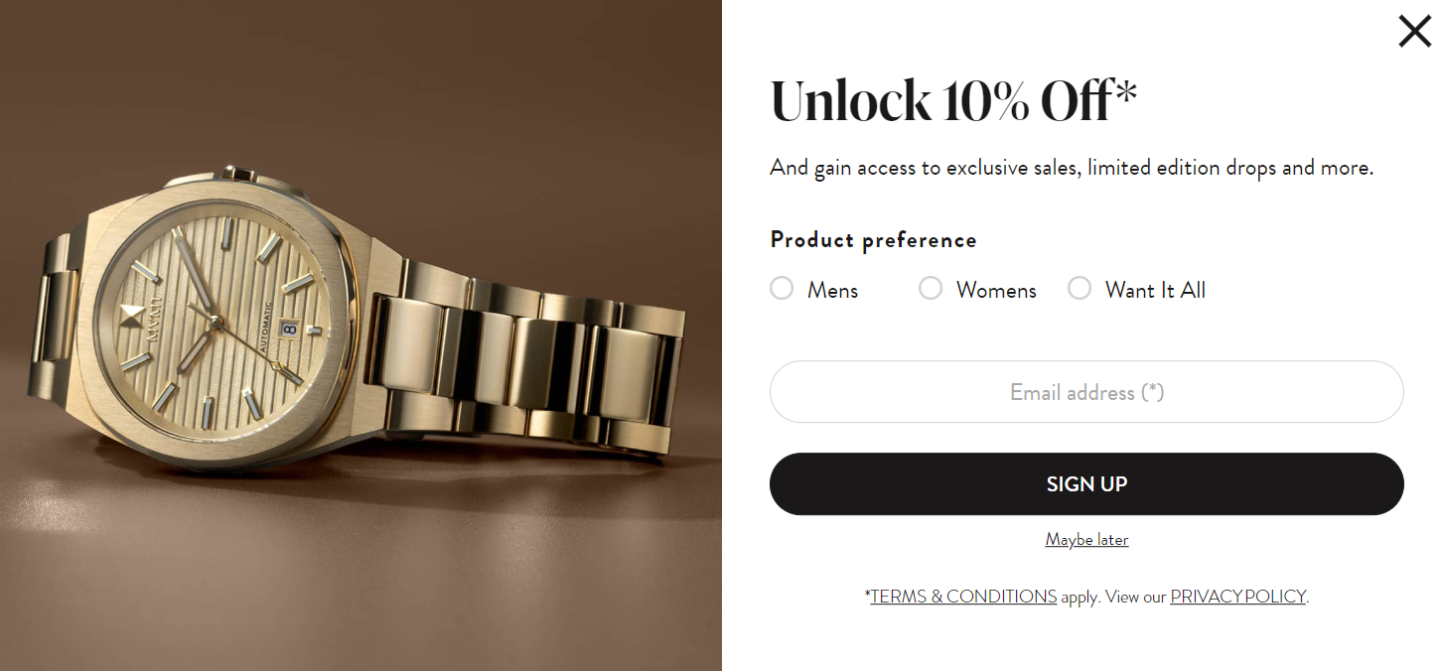The image size is (1440, 671).
Task: Click the black SIGN UP button
Action: pos(1087,484)
